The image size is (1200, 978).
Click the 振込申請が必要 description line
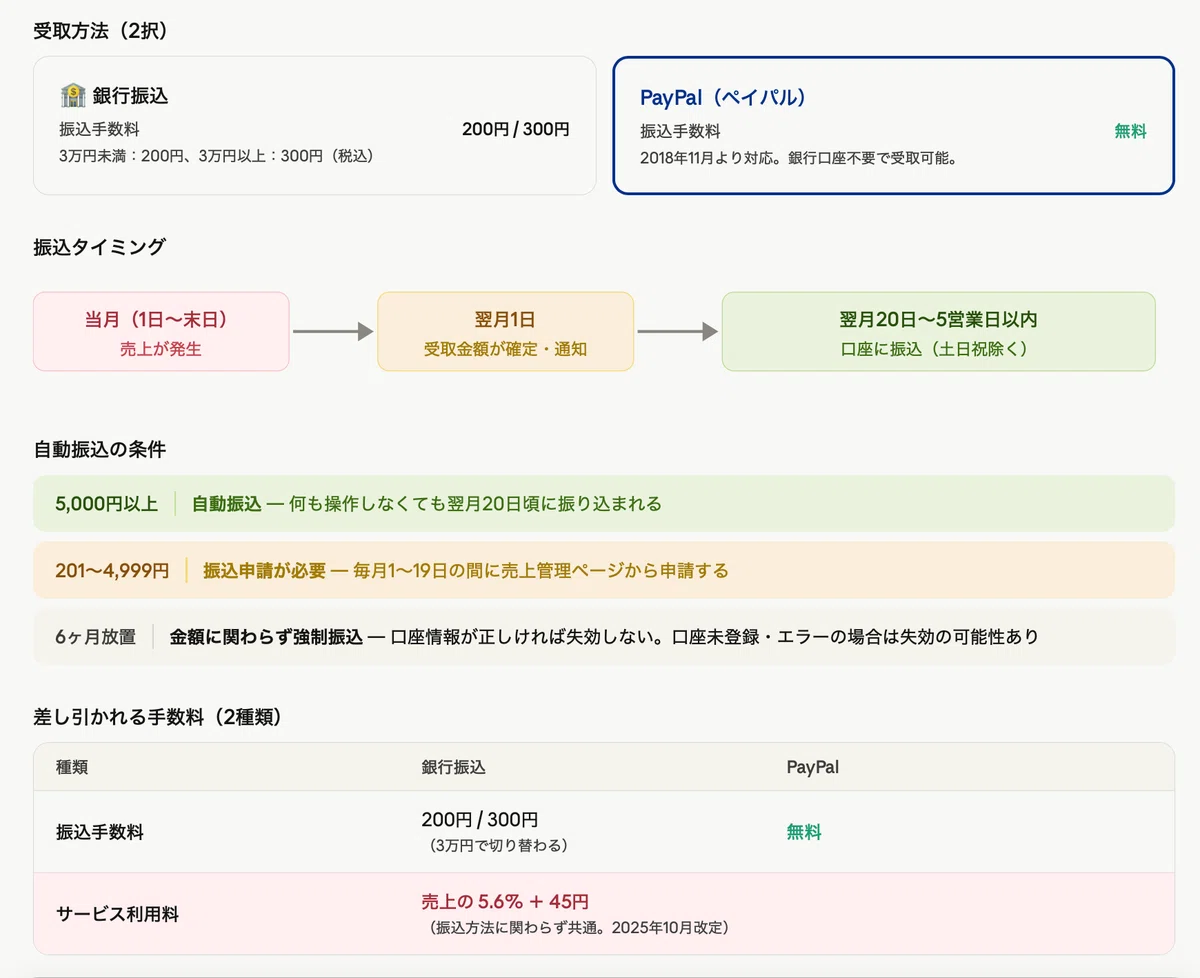466,571
